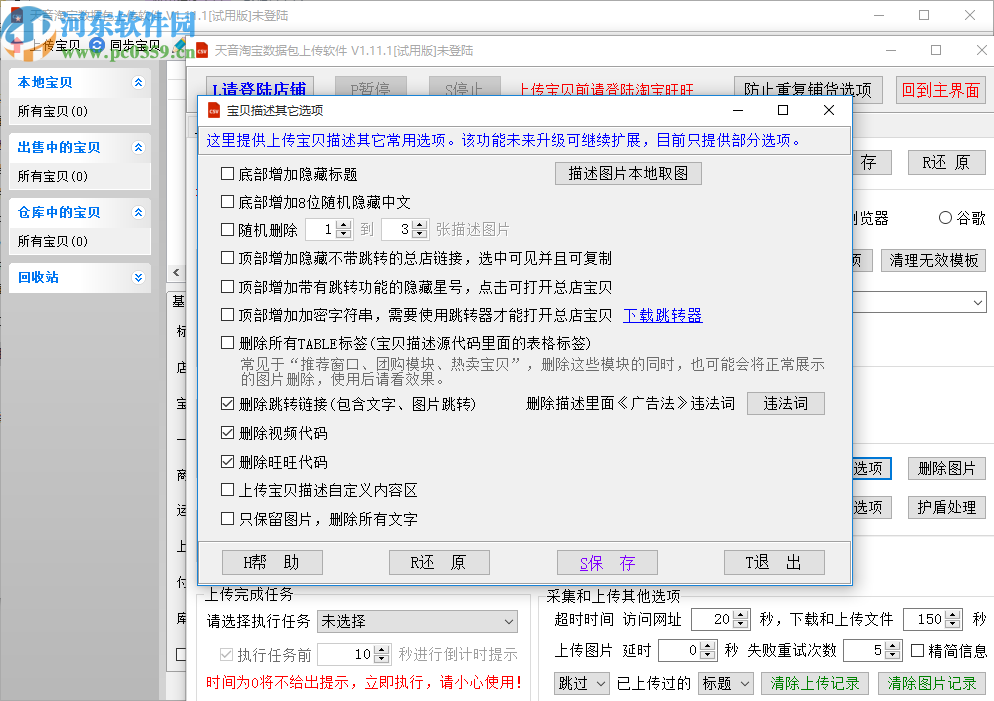Open the 下载跳转器 link
The height and width of the screenshot is (701, 994).
(x=662, y=315)
